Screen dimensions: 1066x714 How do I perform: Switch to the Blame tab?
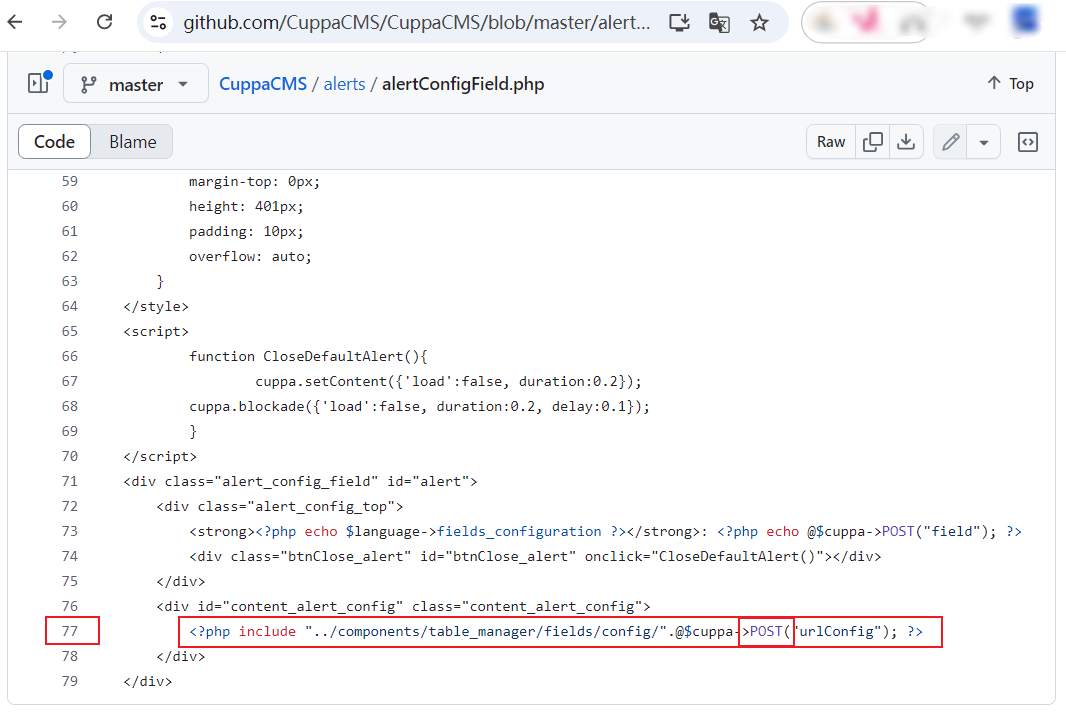[x=132, y=142]
